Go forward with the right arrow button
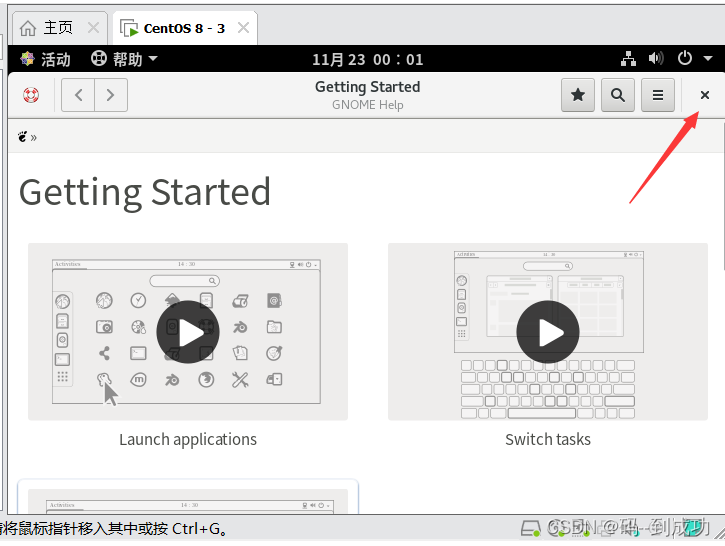This screenshot has width=725, height=546. coord(111,95)
